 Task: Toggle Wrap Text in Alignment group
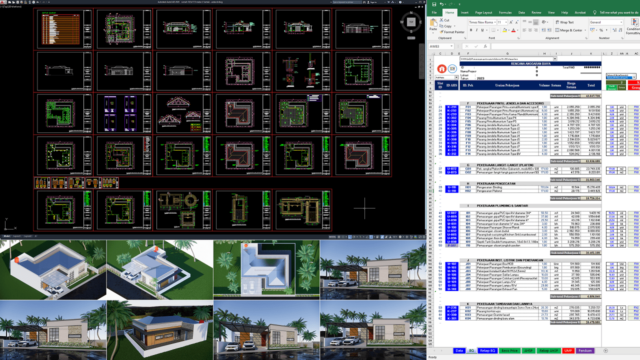pyautogui.click(x=564, y=22)
